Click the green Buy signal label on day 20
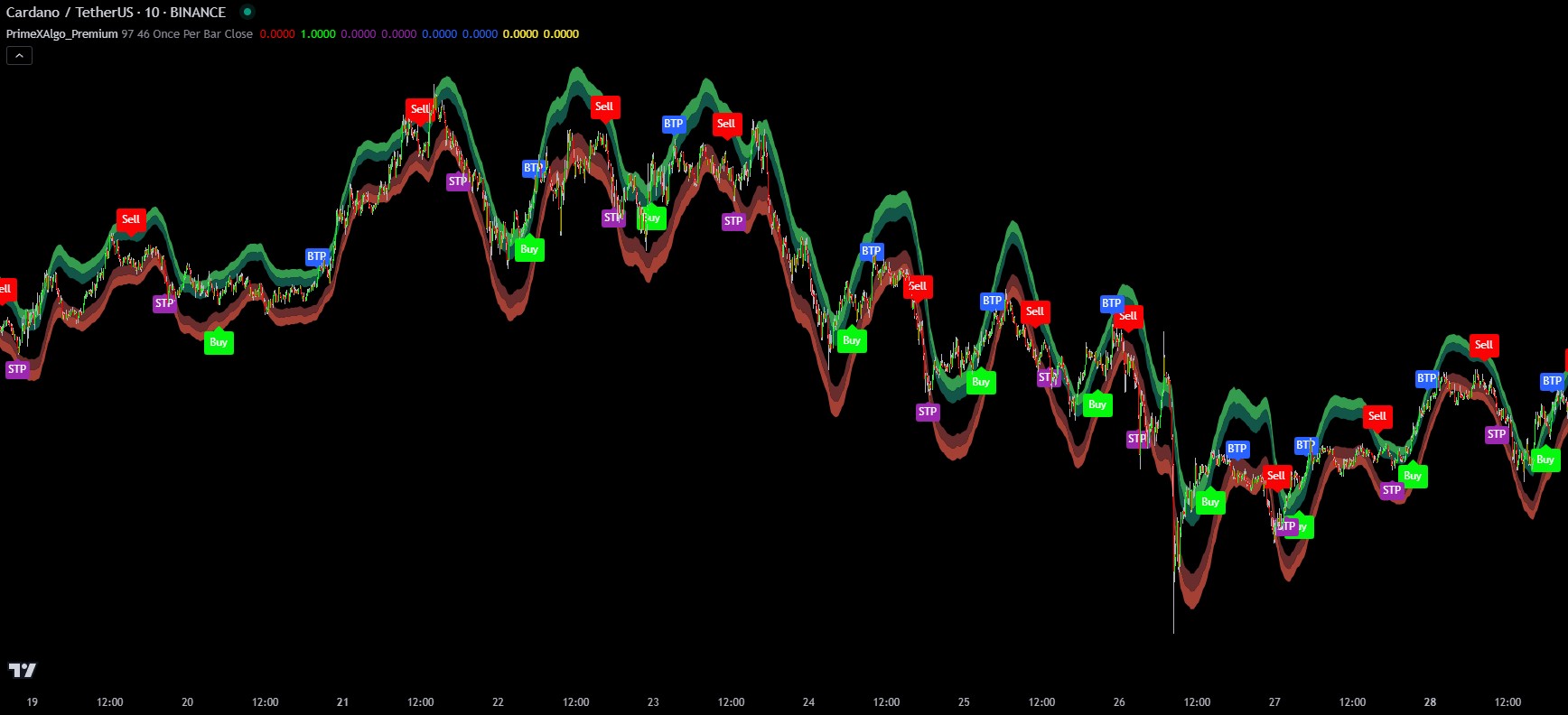This screenshot has height=715, width=1568. pyautogui.click(x=219, y=342)
